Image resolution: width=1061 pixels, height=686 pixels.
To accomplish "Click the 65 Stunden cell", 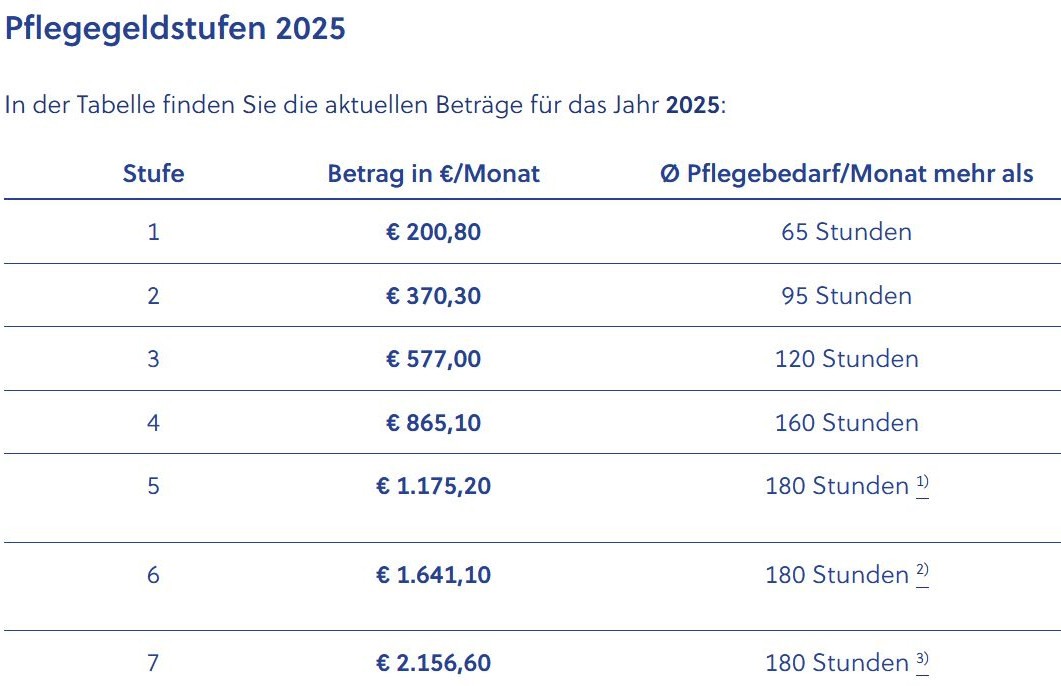I will pyautogui.click(x=846, y=232).
